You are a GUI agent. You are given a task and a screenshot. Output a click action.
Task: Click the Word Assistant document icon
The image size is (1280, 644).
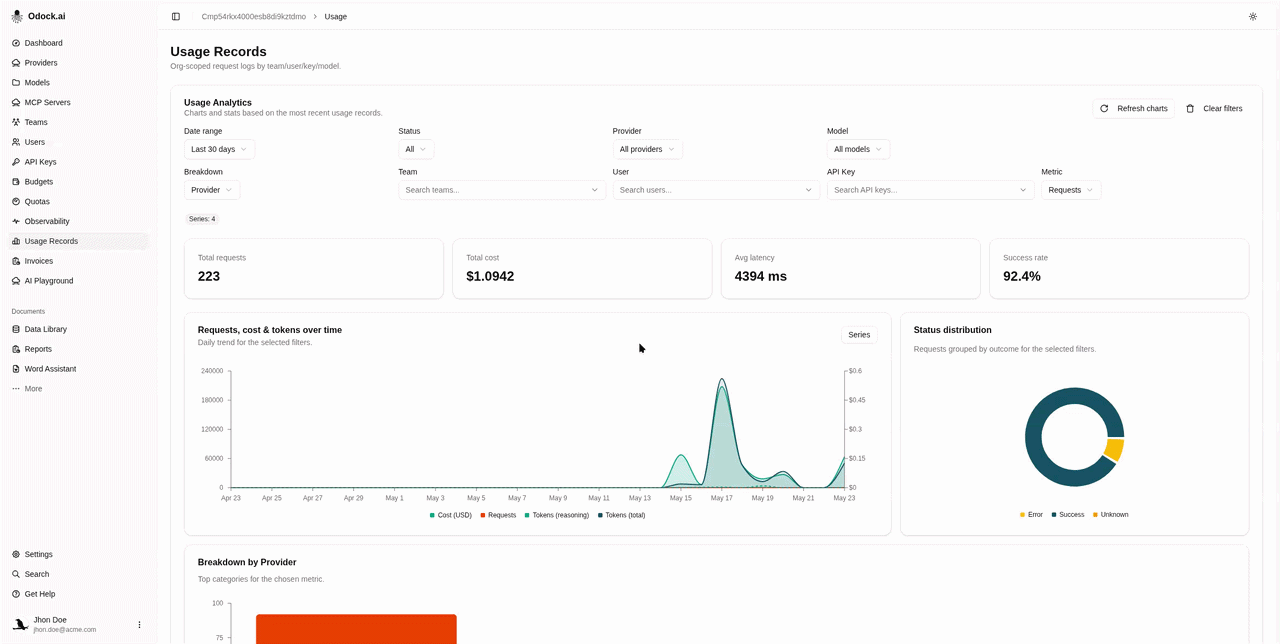16,369
